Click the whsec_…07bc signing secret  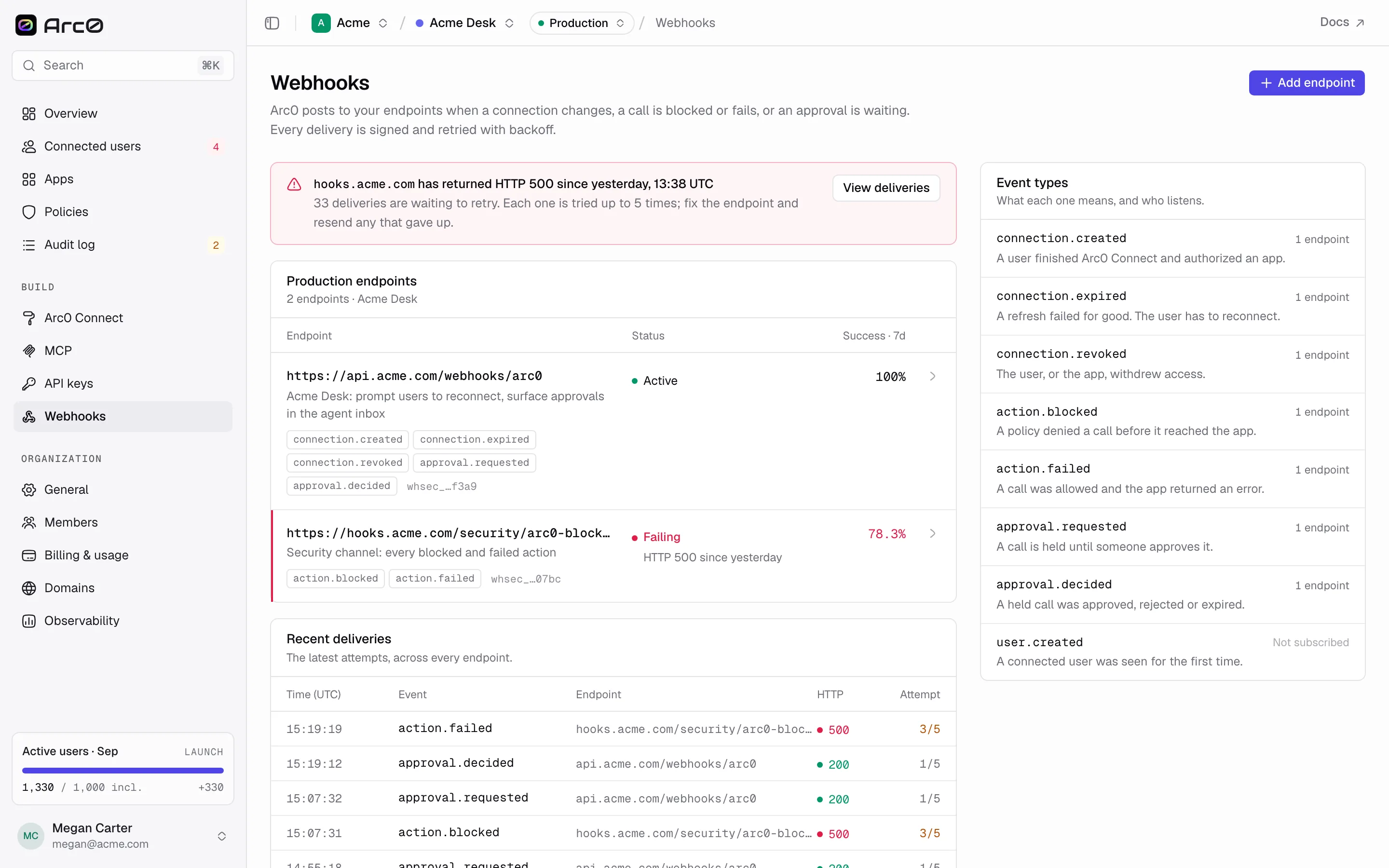(x=526, y=579)
